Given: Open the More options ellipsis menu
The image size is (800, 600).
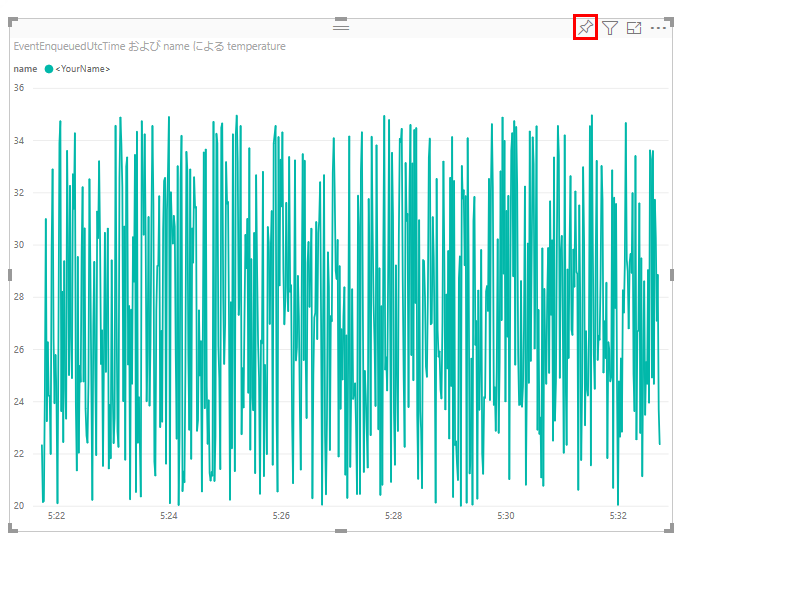Looking at the screenshot, I should pos(658,28).
